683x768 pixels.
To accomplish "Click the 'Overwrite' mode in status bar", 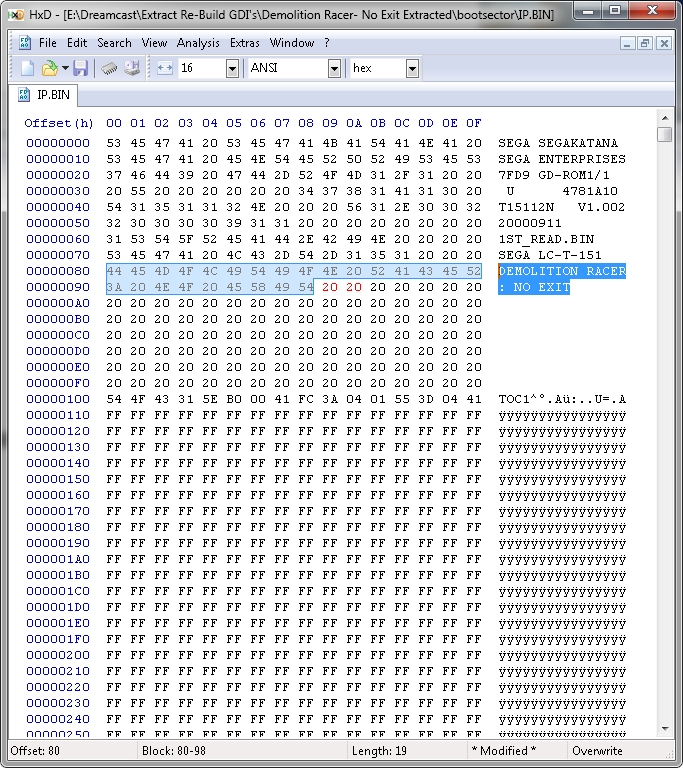I will click(597, 751).
